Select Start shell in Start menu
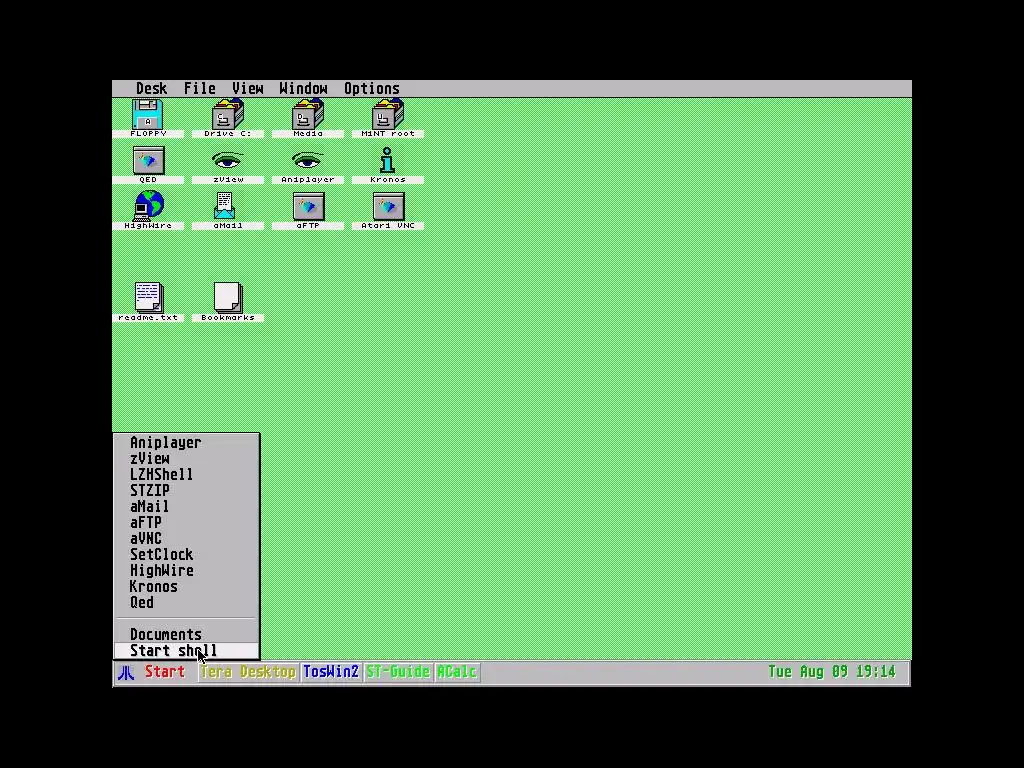1024x768 pixels. click(187, 650)
